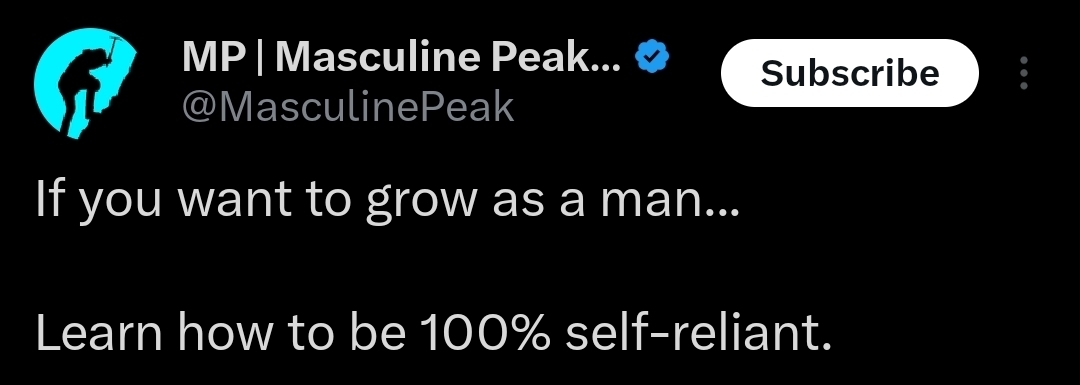Click the word "Learn" starting the second line
Viewport: 1080px width, 385px height.
pos(98,333)
